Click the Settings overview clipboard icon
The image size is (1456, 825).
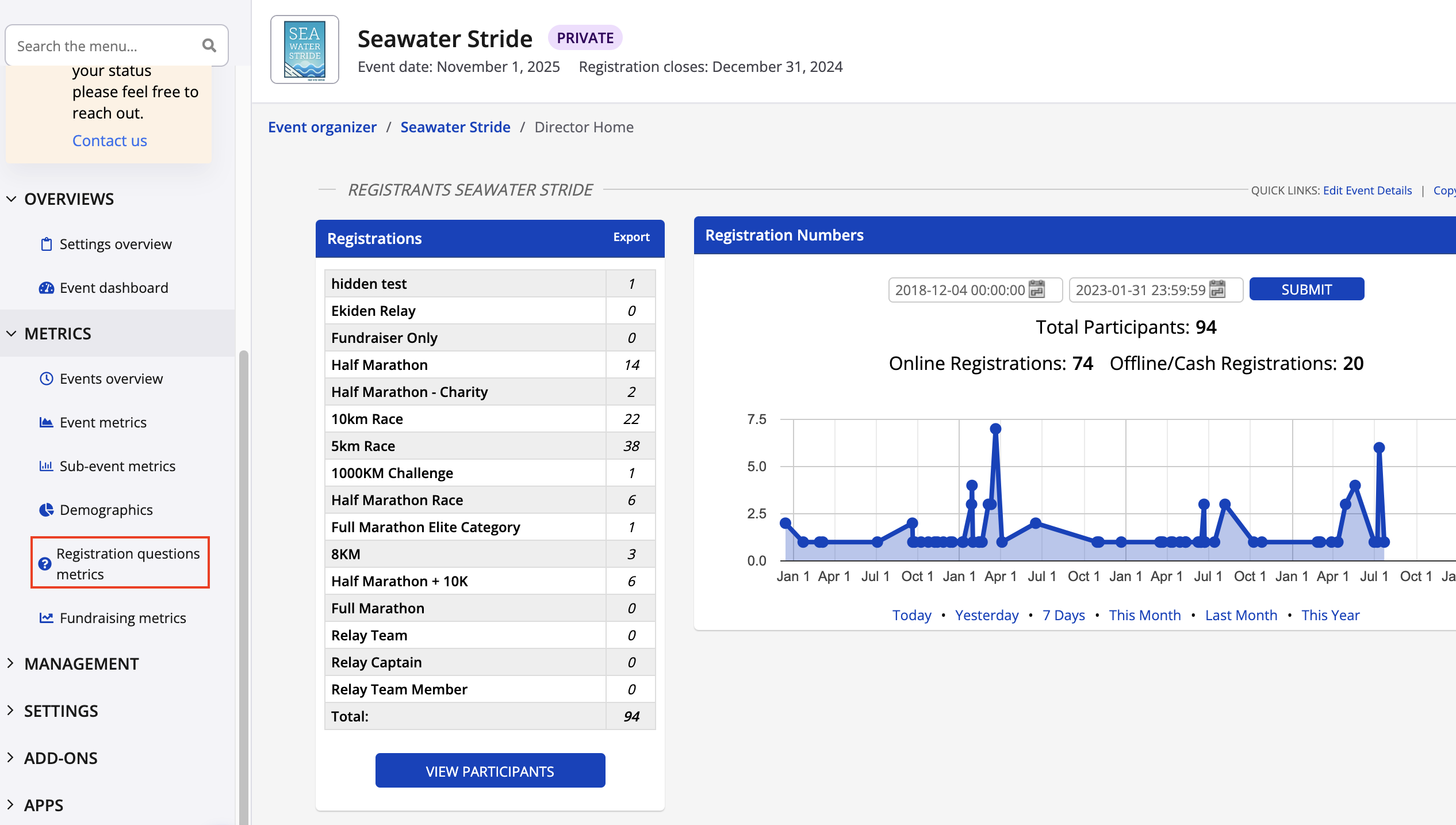tap(46, 245)
